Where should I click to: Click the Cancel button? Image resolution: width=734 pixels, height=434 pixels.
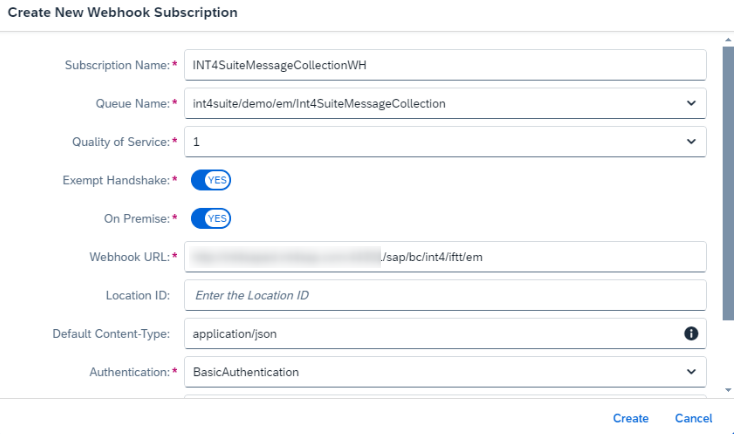point(693,418)
